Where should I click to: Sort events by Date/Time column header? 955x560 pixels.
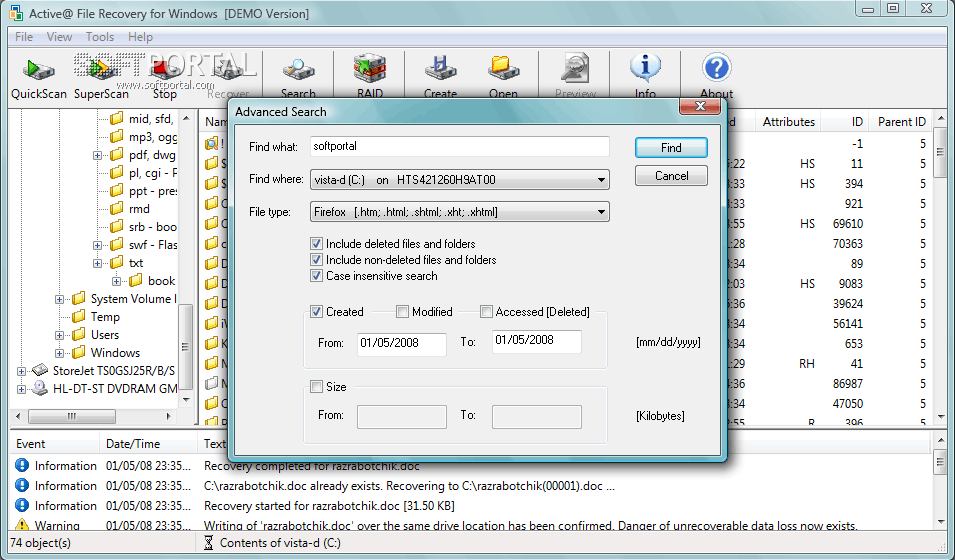tap(148, 444)
